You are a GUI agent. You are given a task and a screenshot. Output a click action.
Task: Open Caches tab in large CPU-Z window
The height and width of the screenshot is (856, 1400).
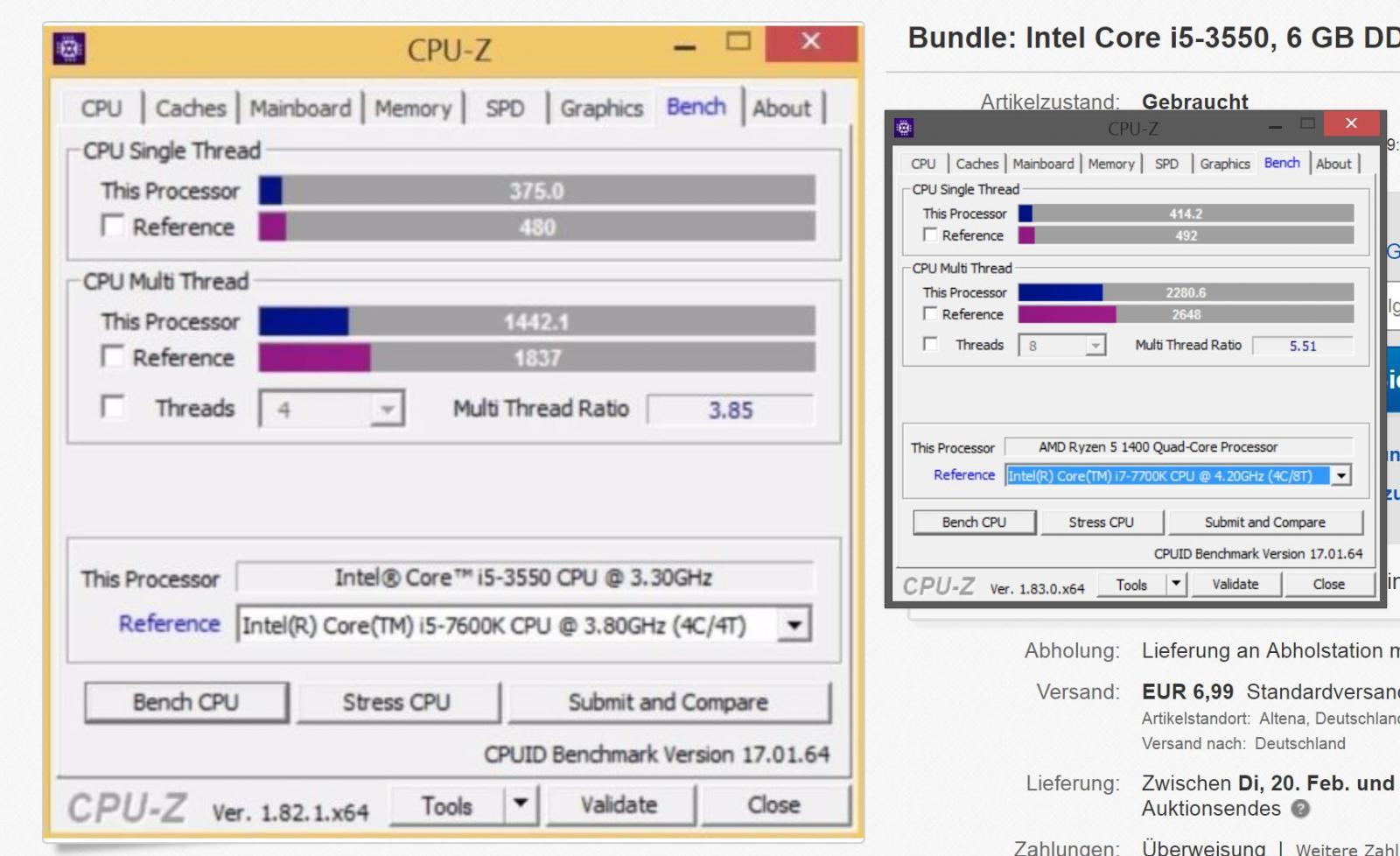point(191,109)
